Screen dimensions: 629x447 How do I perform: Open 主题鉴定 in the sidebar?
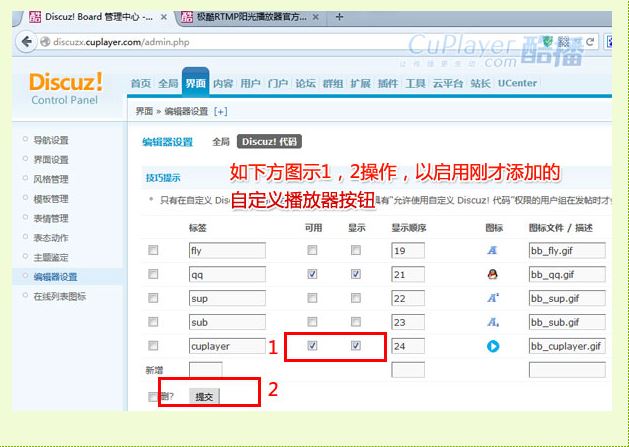point(51,257)
